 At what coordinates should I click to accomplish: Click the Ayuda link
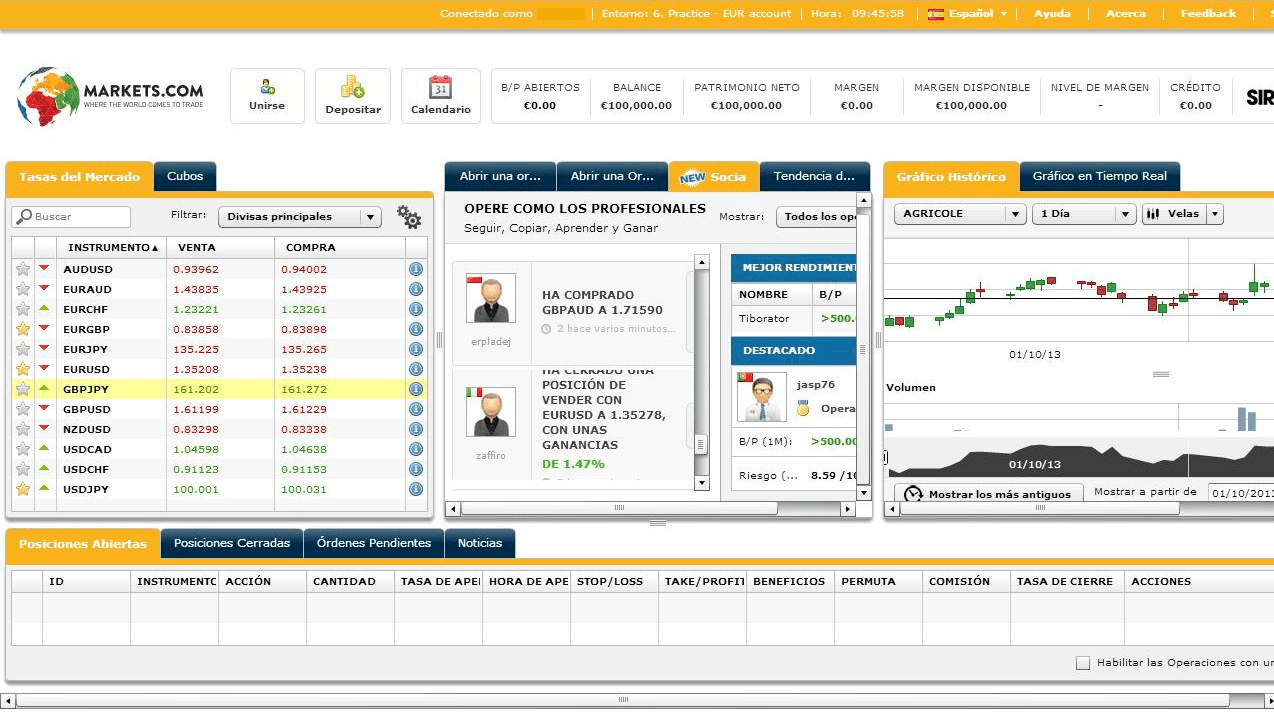(1052, 14)
